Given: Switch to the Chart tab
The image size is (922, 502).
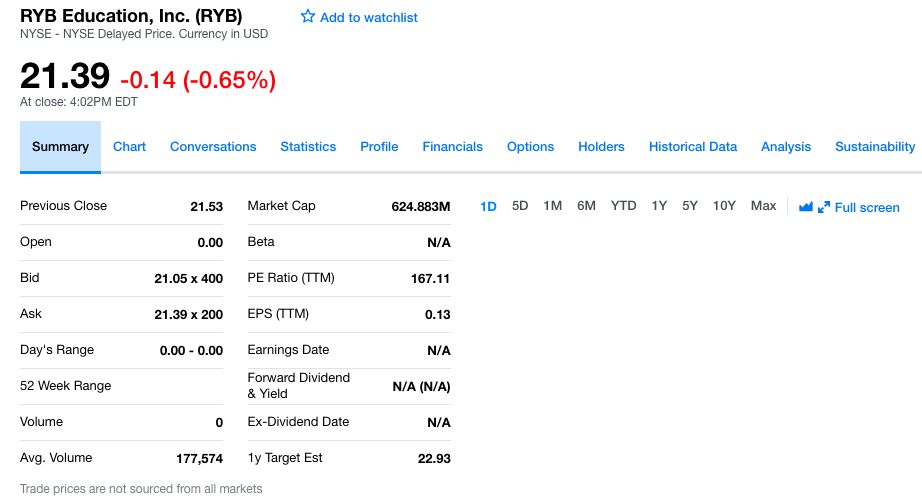Looking at the screenshot, I should [129, 147].
